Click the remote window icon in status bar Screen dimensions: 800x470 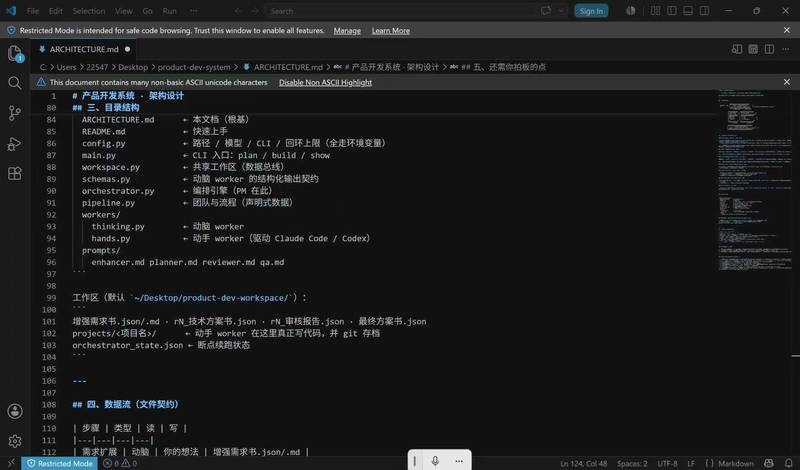[x=11, y=463]
